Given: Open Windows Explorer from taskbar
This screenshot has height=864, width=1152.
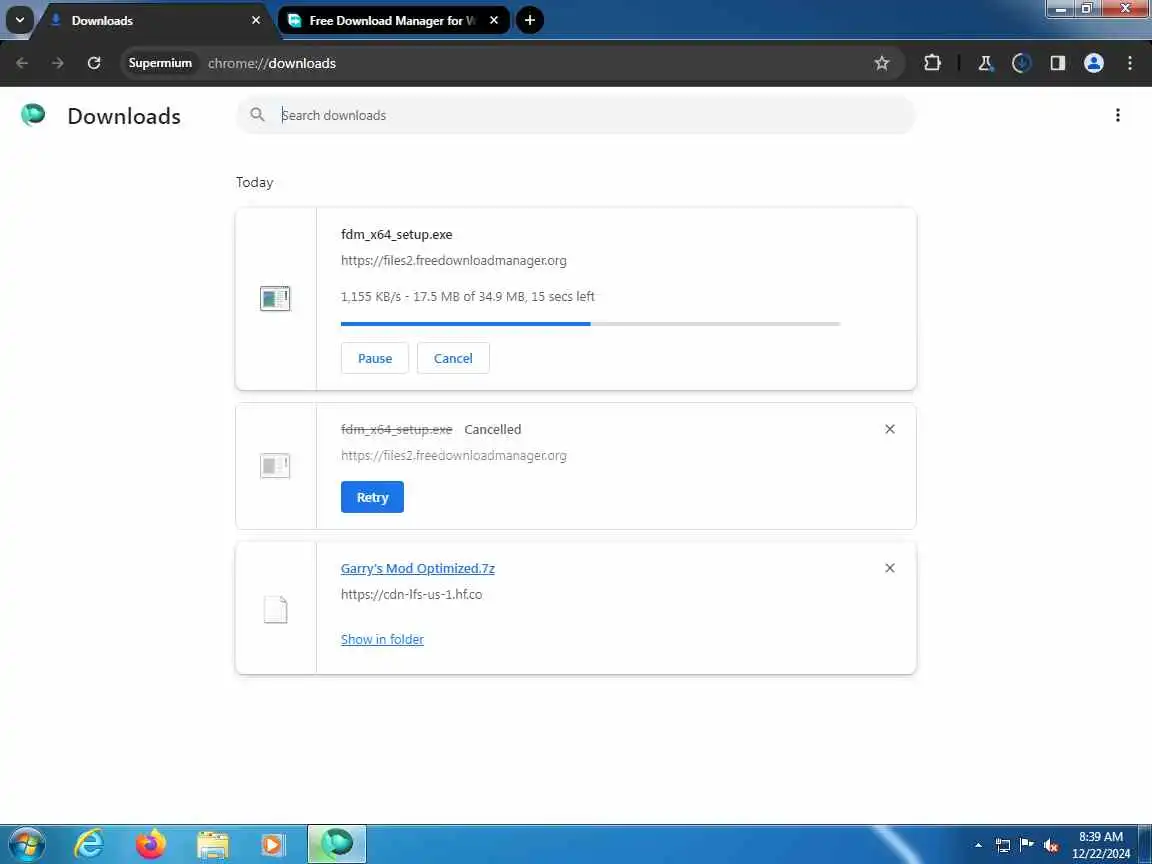Looking at the screenshot, I should 213,844.
